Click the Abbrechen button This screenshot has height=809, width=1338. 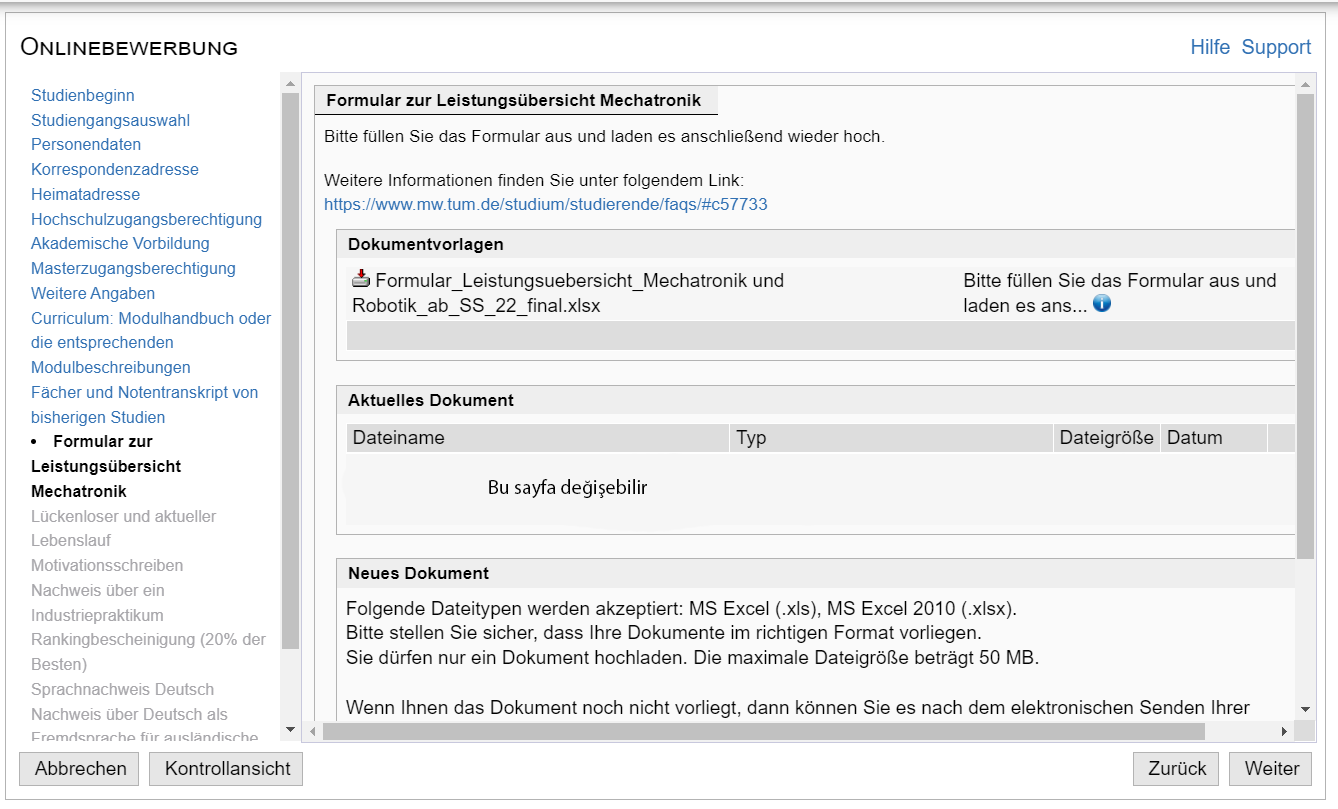[80, 768]
